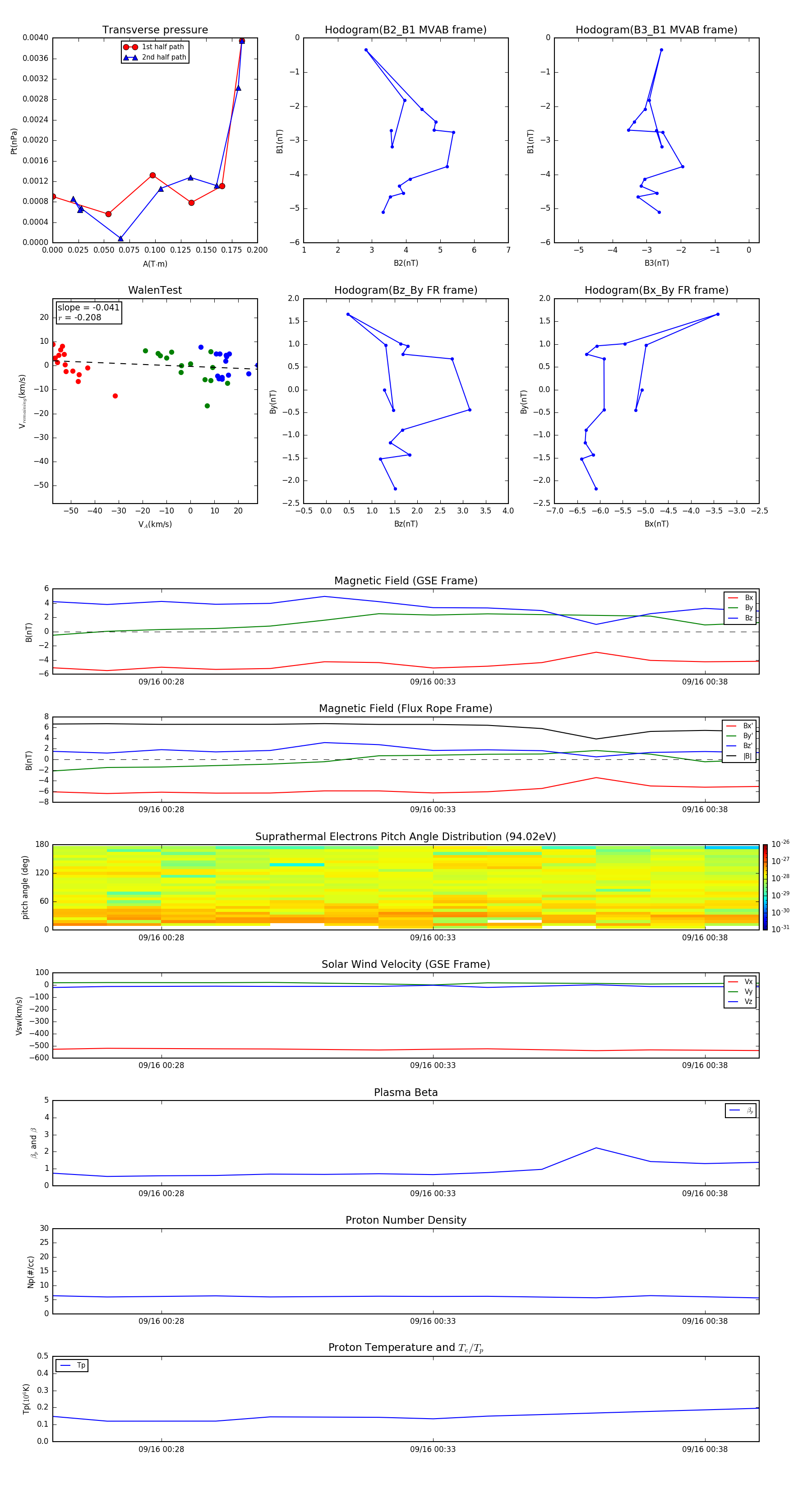The image size is (812, 1489).
Task: Click the lone red outlier point in WalenTest
Action: [115, 396]
